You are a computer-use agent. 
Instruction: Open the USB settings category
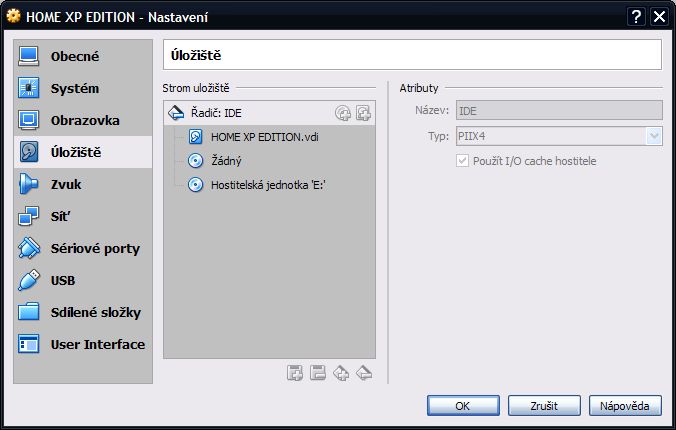(x=83, y=280)
